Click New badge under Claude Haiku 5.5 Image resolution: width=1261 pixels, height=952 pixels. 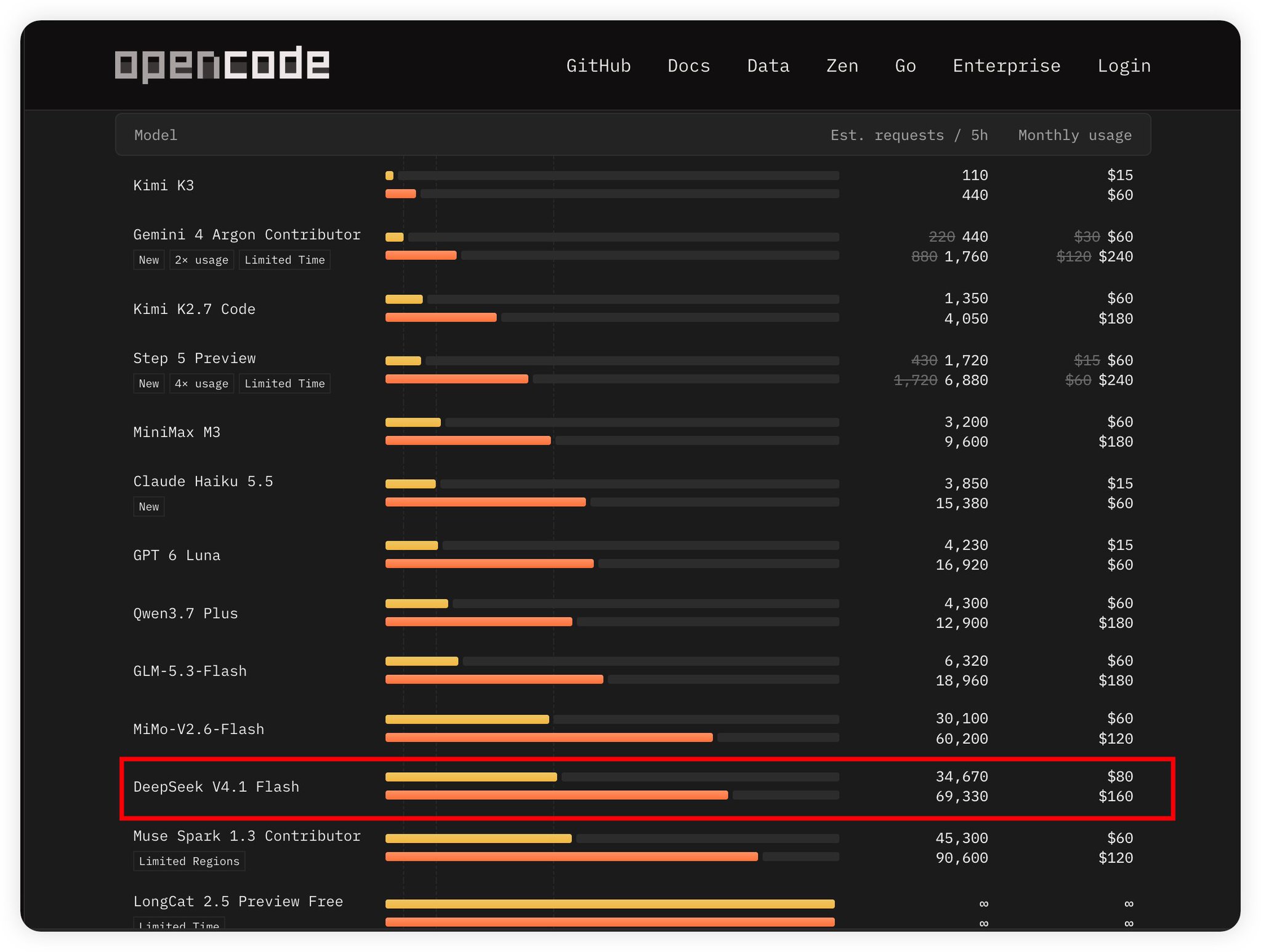click(149, 507)
